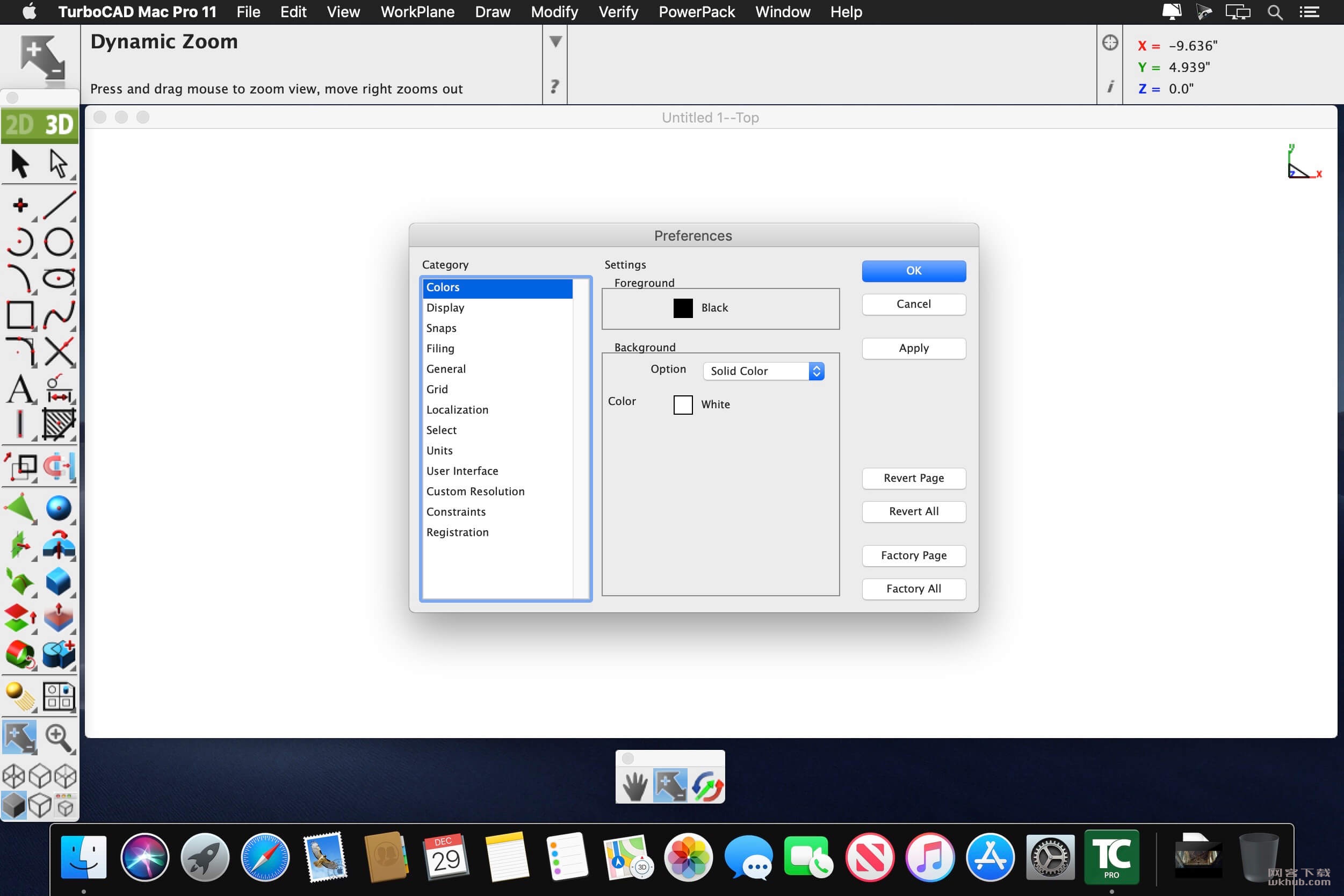Viewport: 1344px width, 896px height.
Task: Expand the Dynamic Zoom prompt dropdown arrow
Action: [555, 42]
